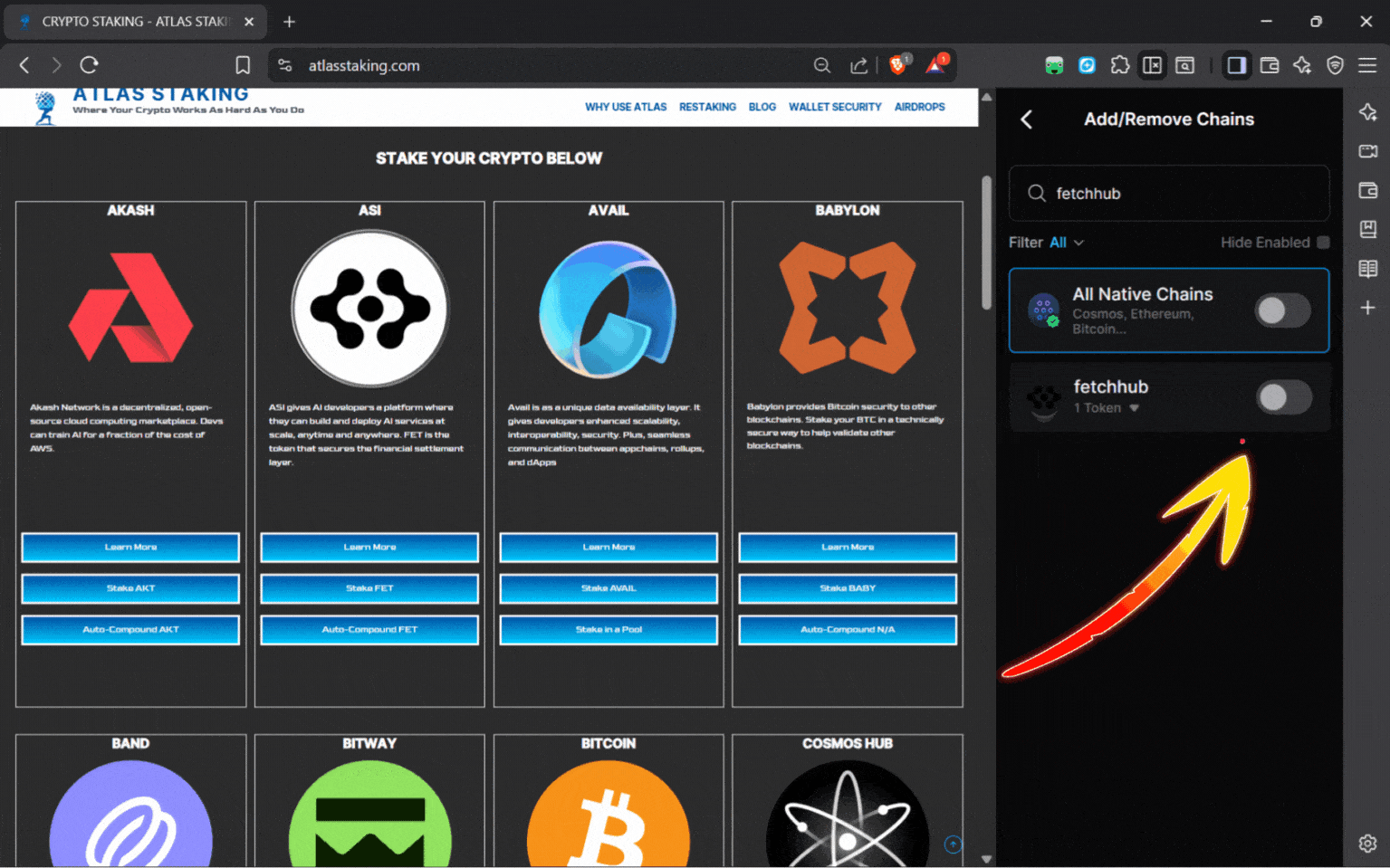Open the RESTAKING menu item
This screenshot has height=868, width=1390.
pyautogui.click(x=707, y=107)
